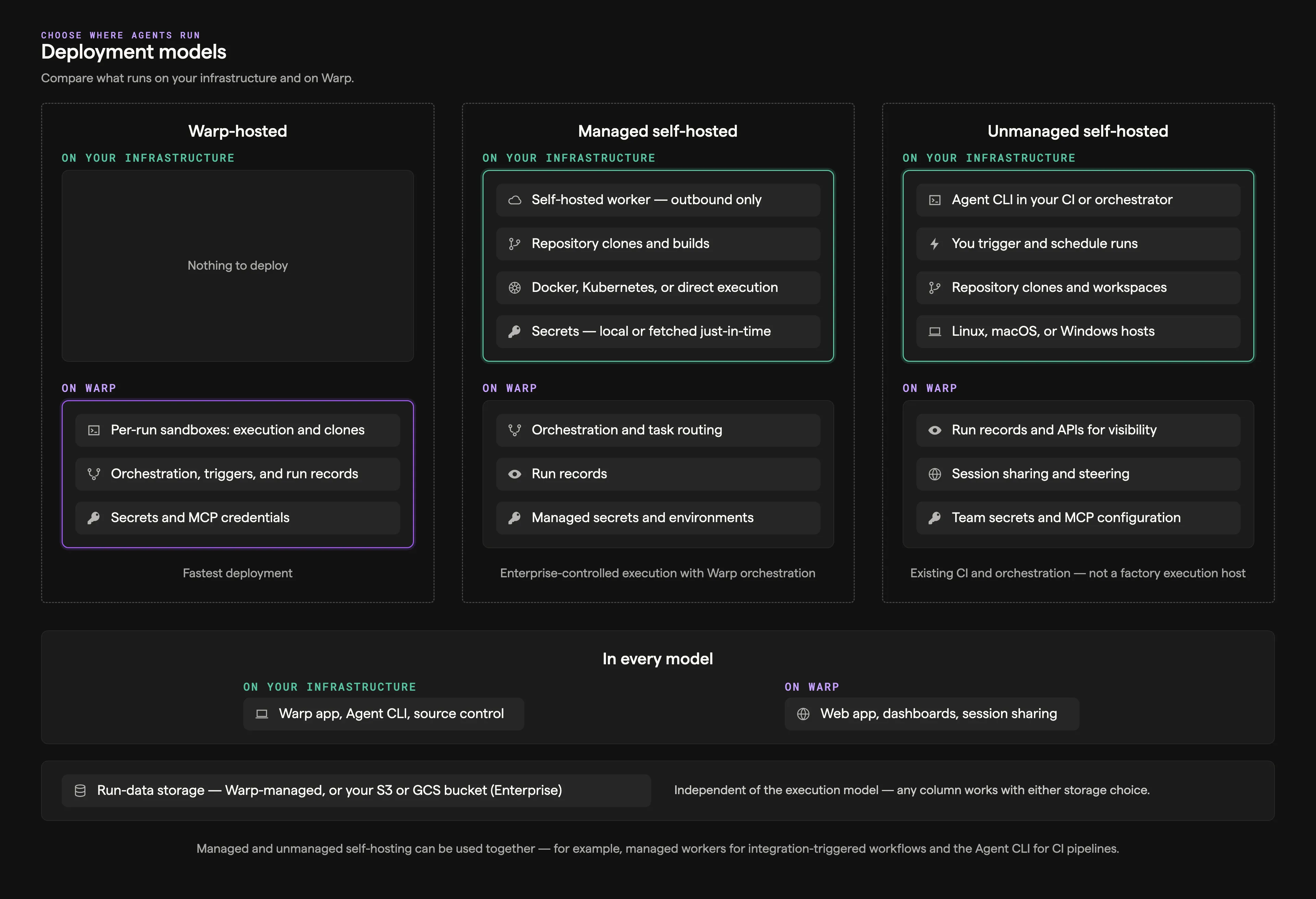Click Independent of the execution model note
Screen dimensions: 1316x899
pyautogui.click(x=912, y=790)
